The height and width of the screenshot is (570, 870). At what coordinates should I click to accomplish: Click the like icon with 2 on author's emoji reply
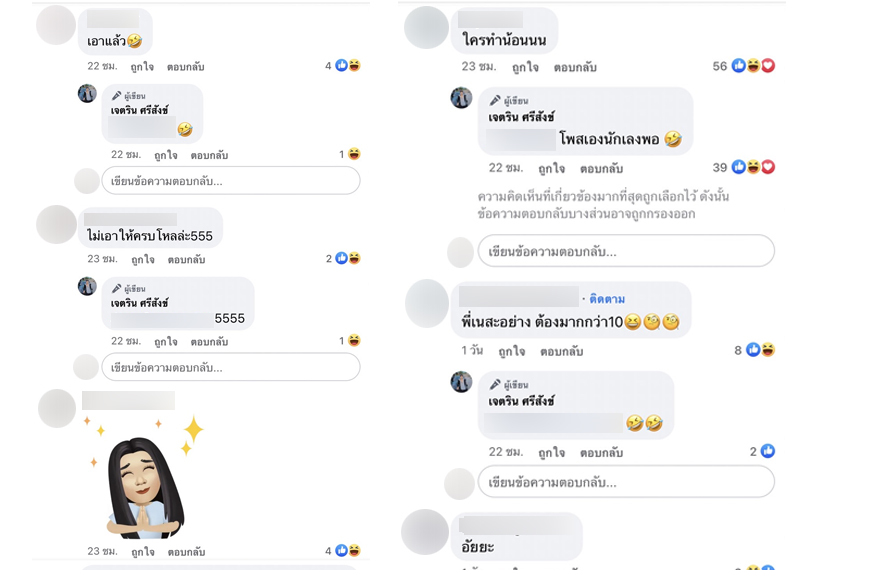[762, 451]
